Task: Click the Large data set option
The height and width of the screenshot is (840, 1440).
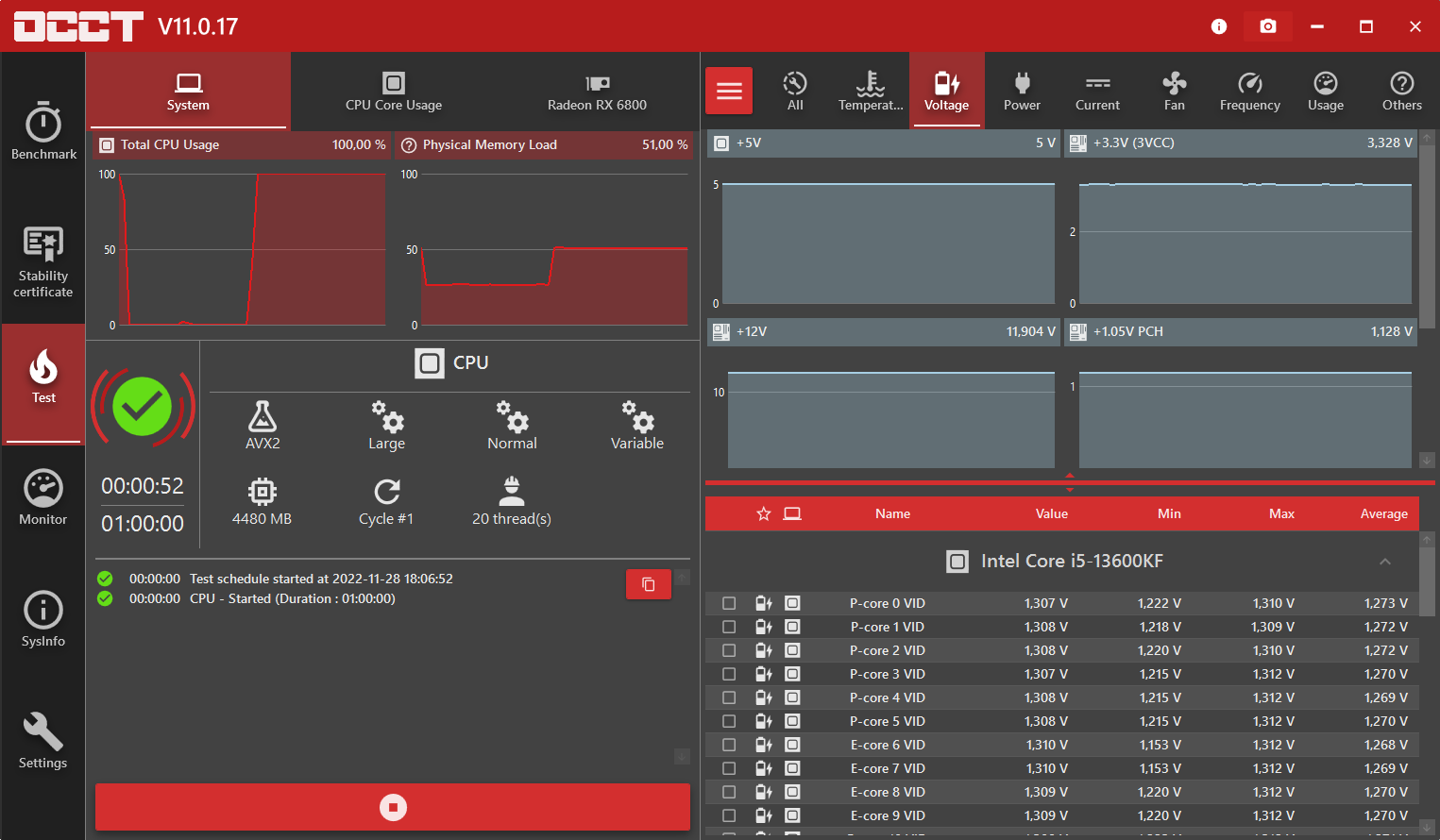Action: tap(386, 426)
